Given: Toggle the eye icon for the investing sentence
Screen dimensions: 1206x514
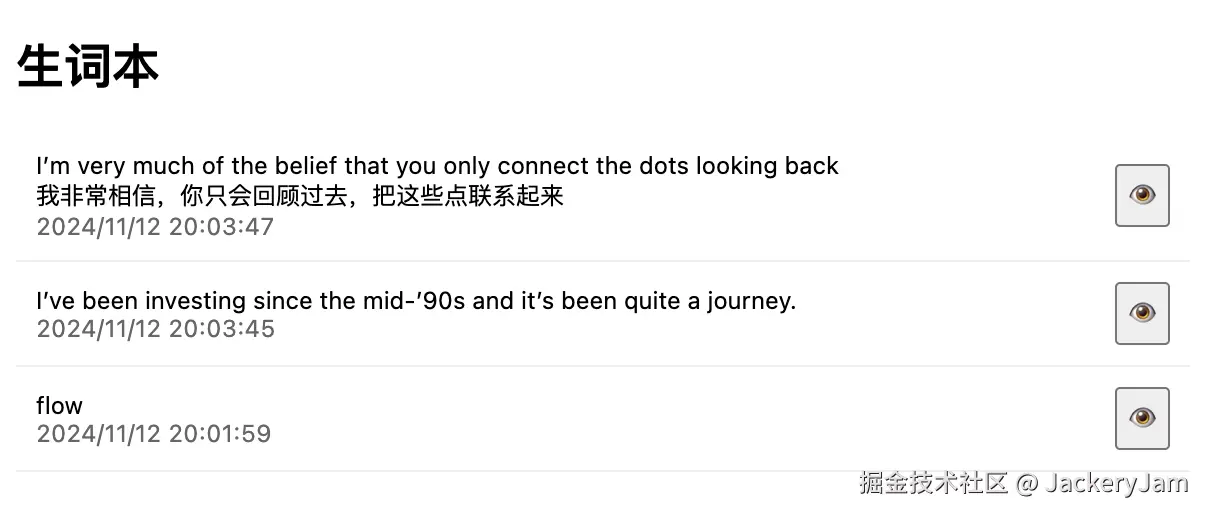Looking at the screenshot, I should [x=1142, y=313].
